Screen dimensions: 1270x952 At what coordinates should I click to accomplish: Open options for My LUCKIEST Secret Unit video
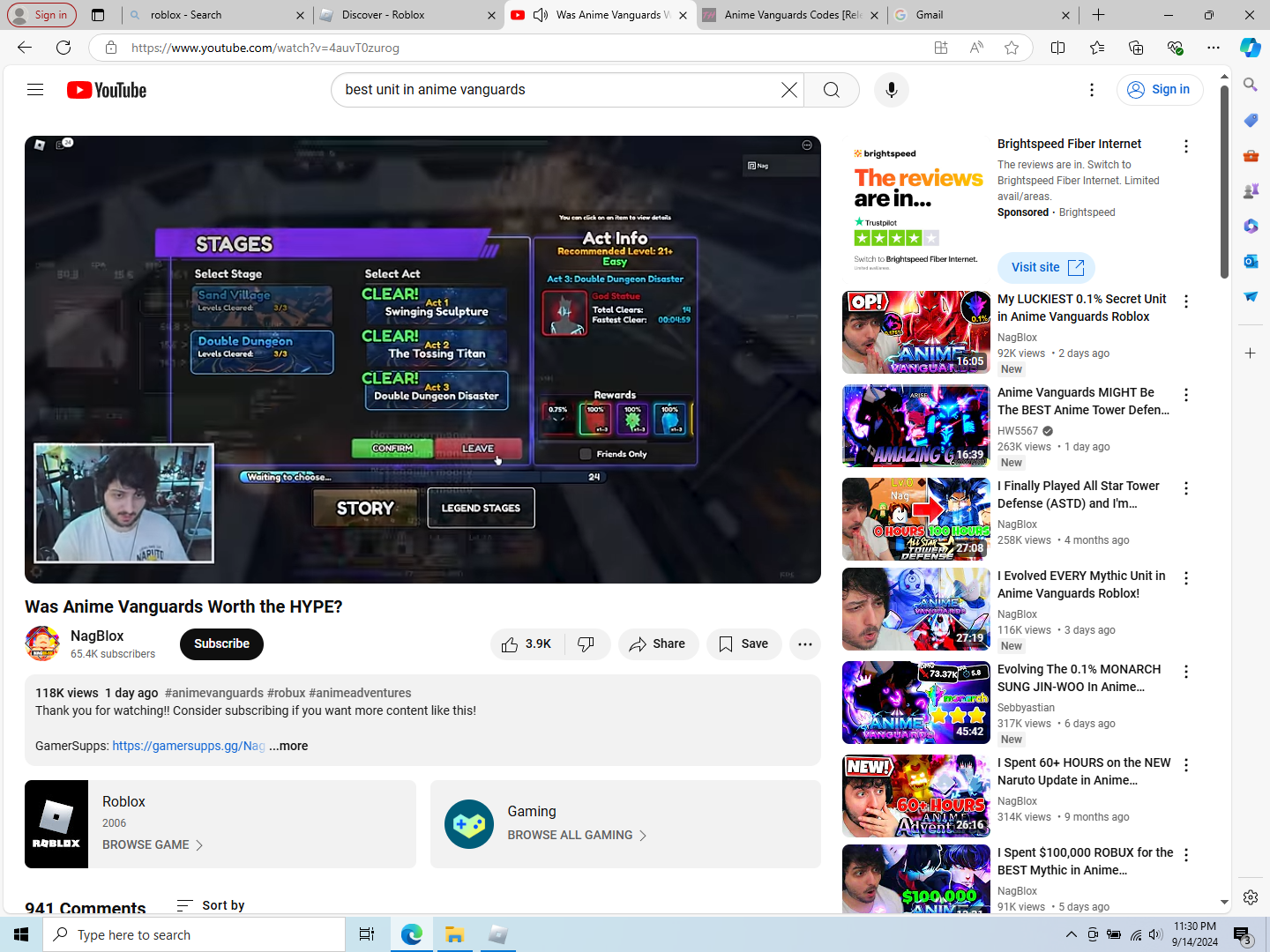coord(1186,301)
